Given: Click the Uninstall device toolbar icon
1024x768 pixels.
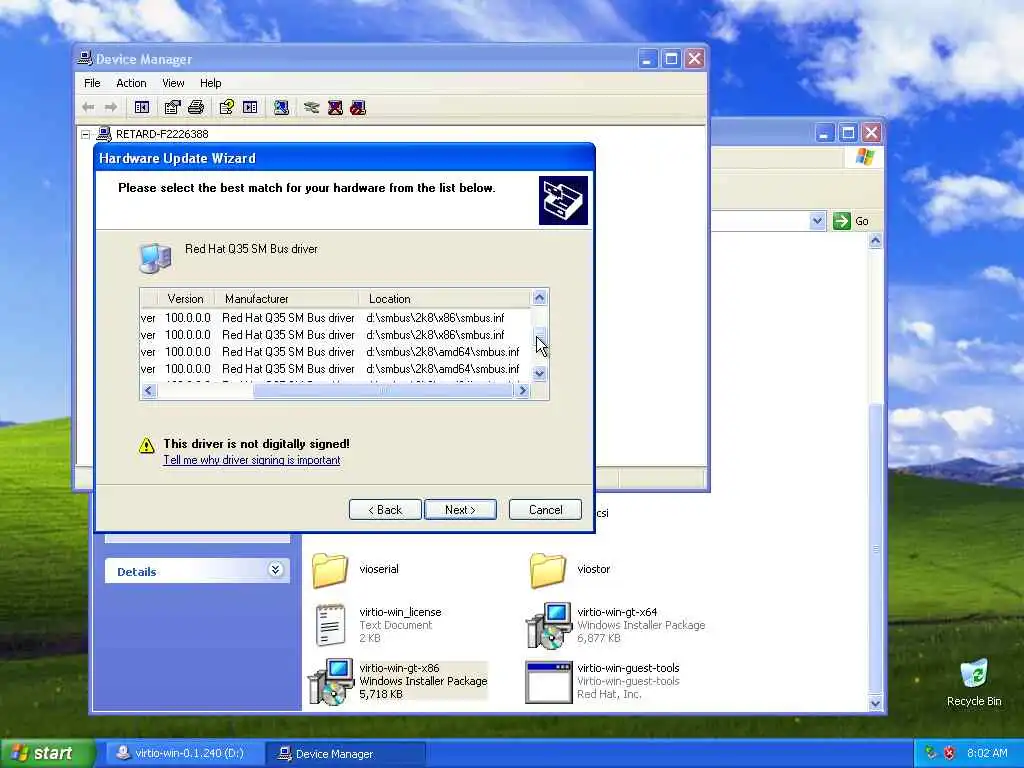Looking at the screenshot, I should (x=335, y=107).
